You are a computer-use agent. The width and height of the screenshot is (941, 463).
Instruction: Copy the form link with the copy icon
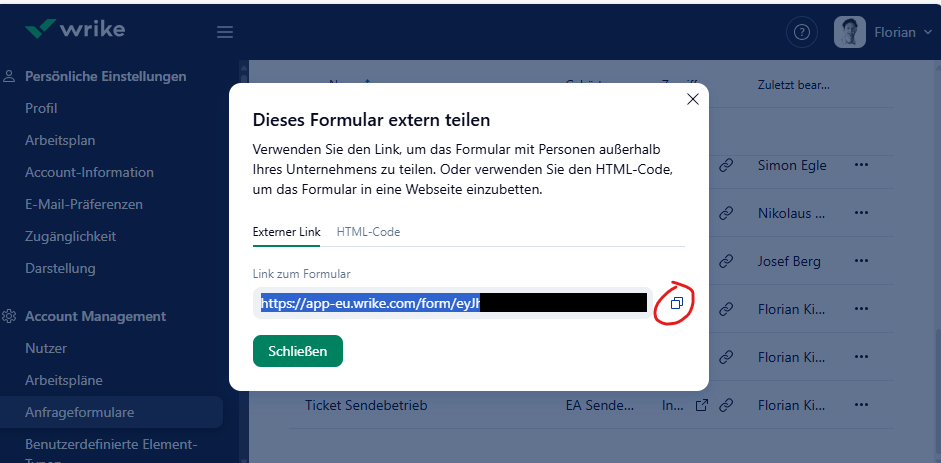coord(677,303)
